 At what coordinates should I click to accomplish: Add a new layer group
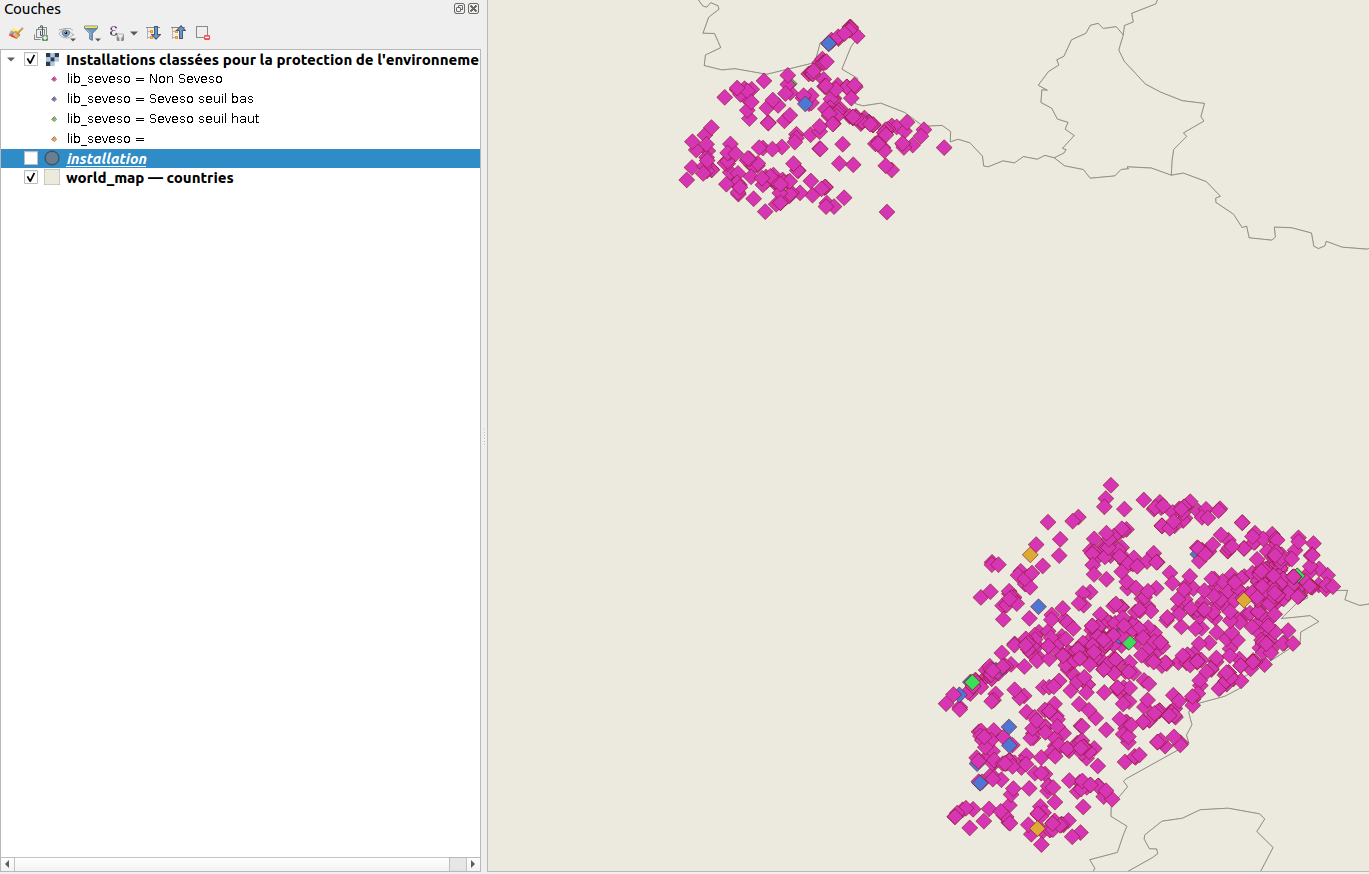(41, 32)
